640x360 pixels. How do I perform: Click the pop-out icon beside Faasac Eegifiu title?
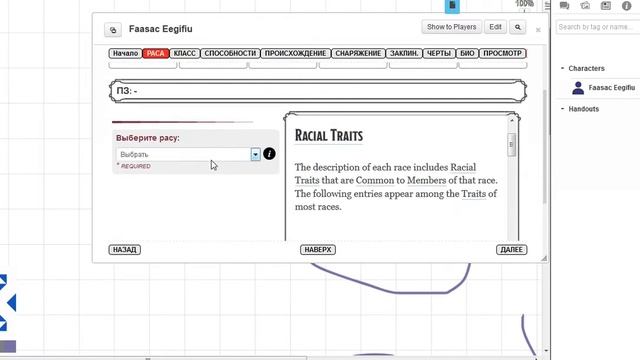click(113, 30)
